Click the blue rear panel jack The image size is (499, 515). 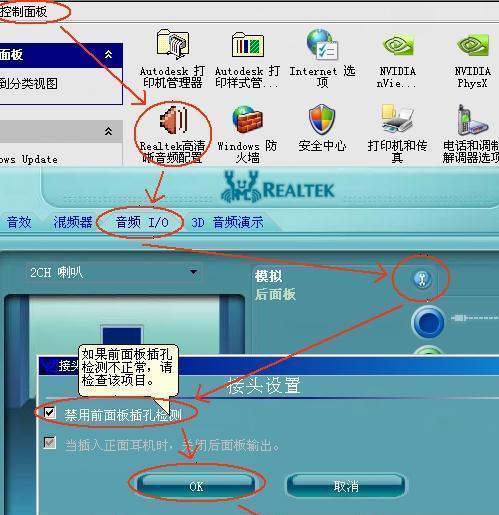(428, 322)
